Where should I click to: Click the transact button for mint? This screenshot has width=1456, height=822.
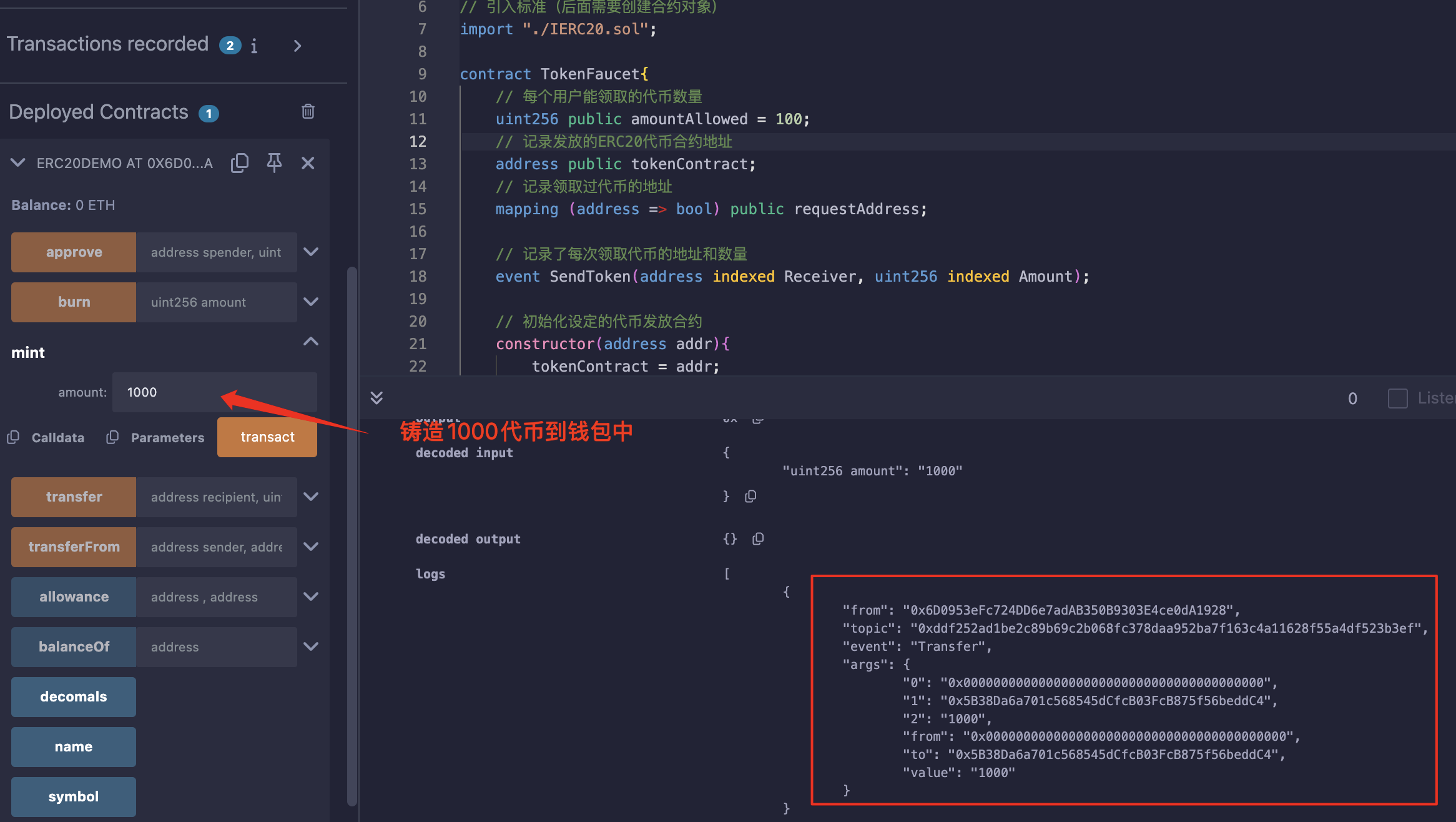(267, 437)
